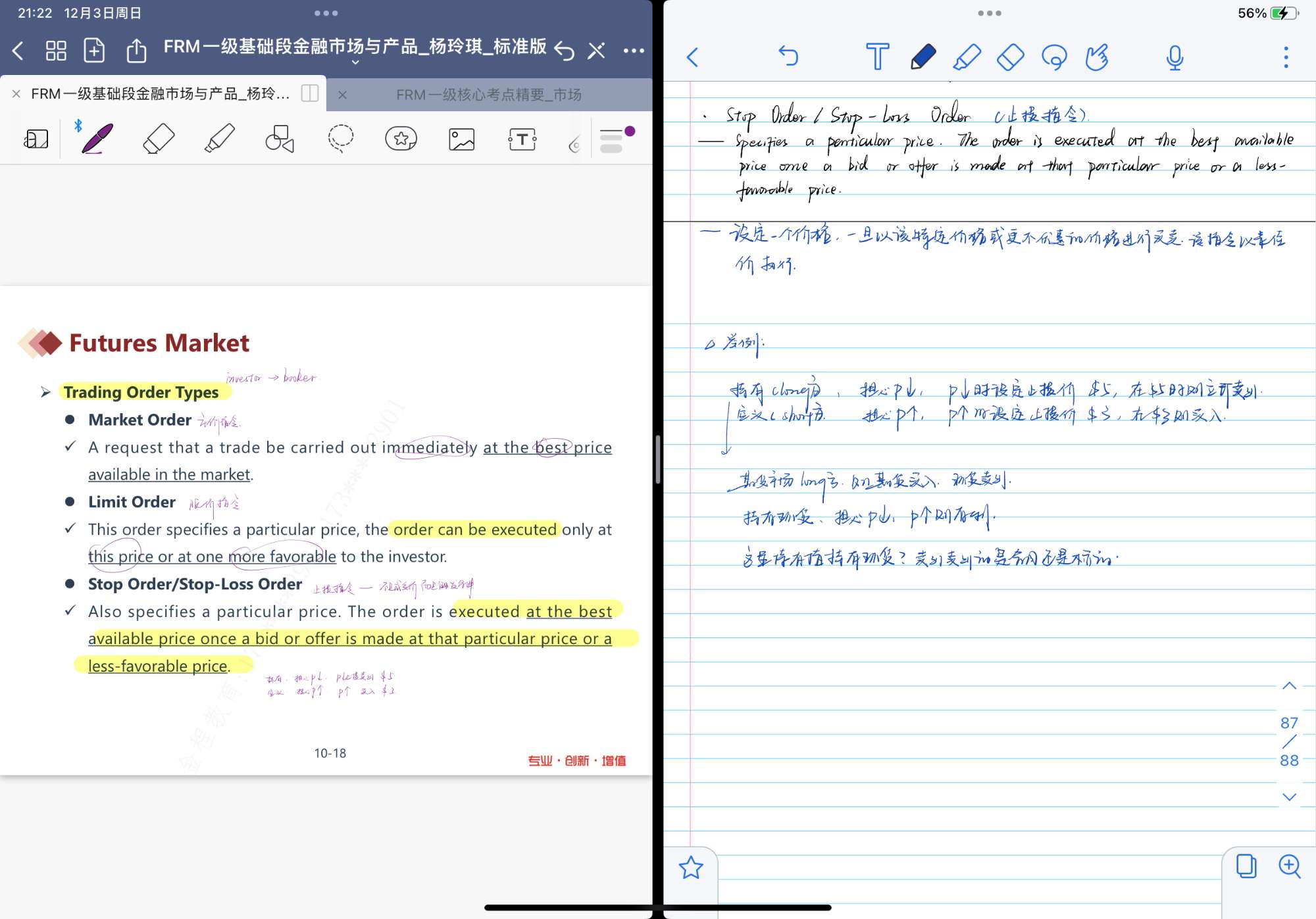Select the text box tool in the left toolbar

[522, 139]
